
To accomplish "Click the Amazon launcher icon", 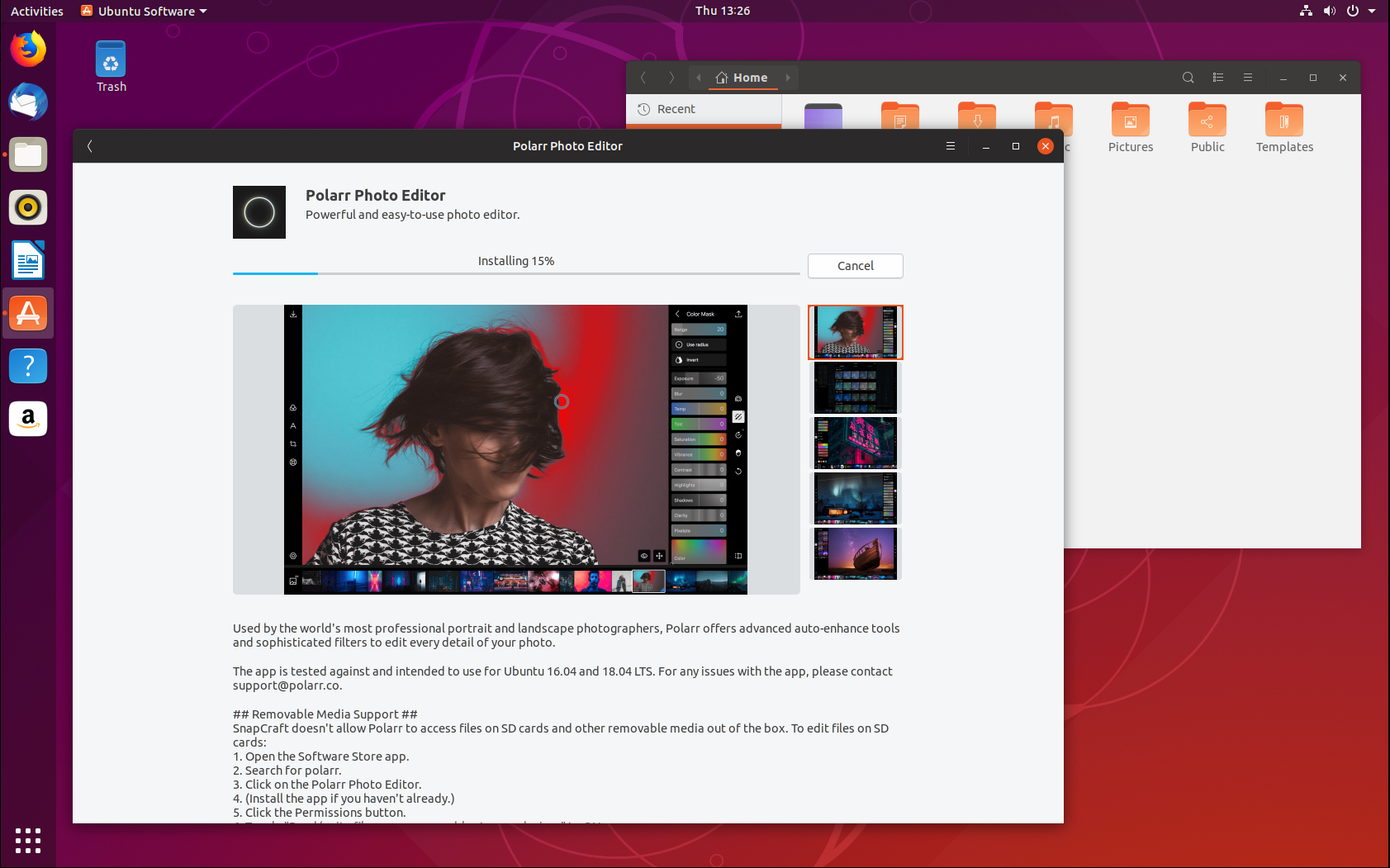I will [28, 419].
